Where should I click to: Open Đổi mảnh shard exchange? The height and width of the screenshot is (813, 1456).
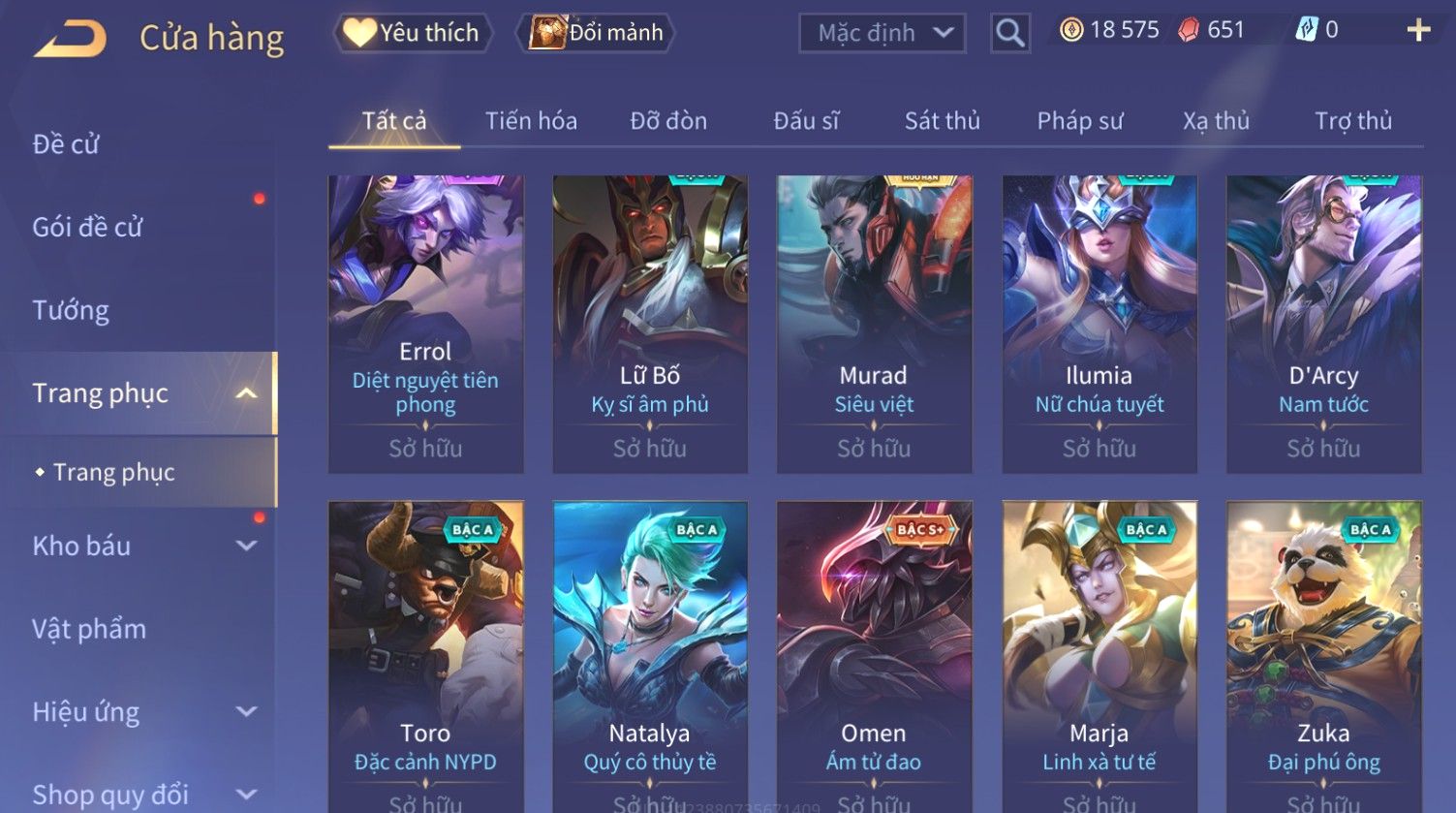597,33
